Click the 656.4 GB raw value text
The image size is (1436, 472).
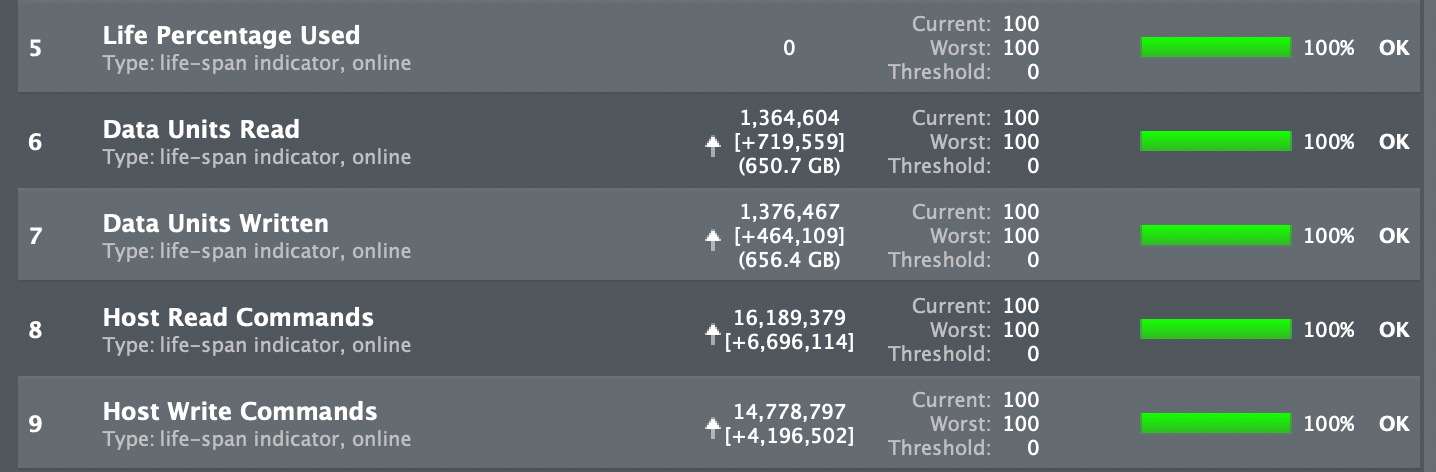(789, 260)
